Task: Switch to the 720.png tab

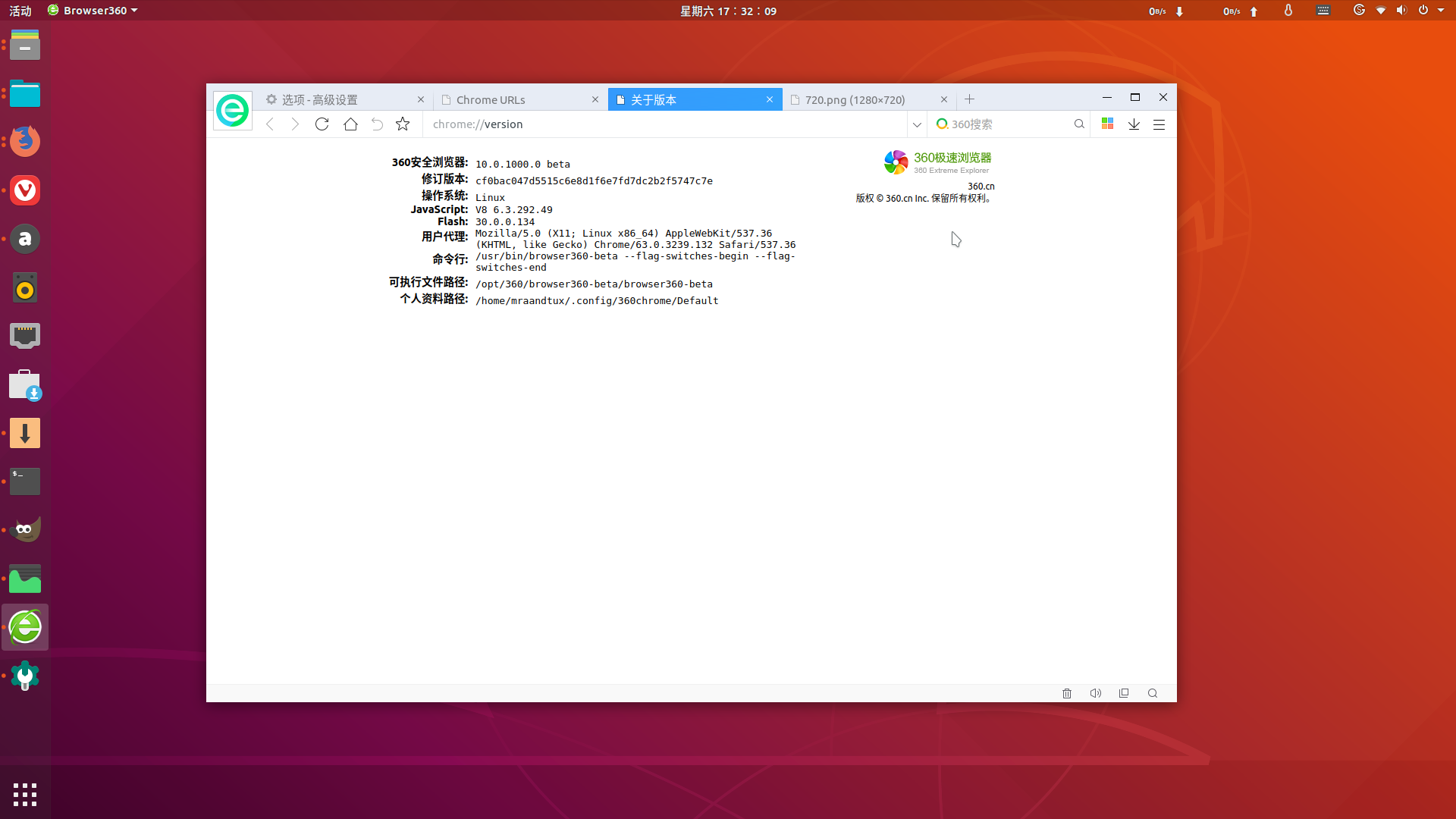Action: [869, 99]
